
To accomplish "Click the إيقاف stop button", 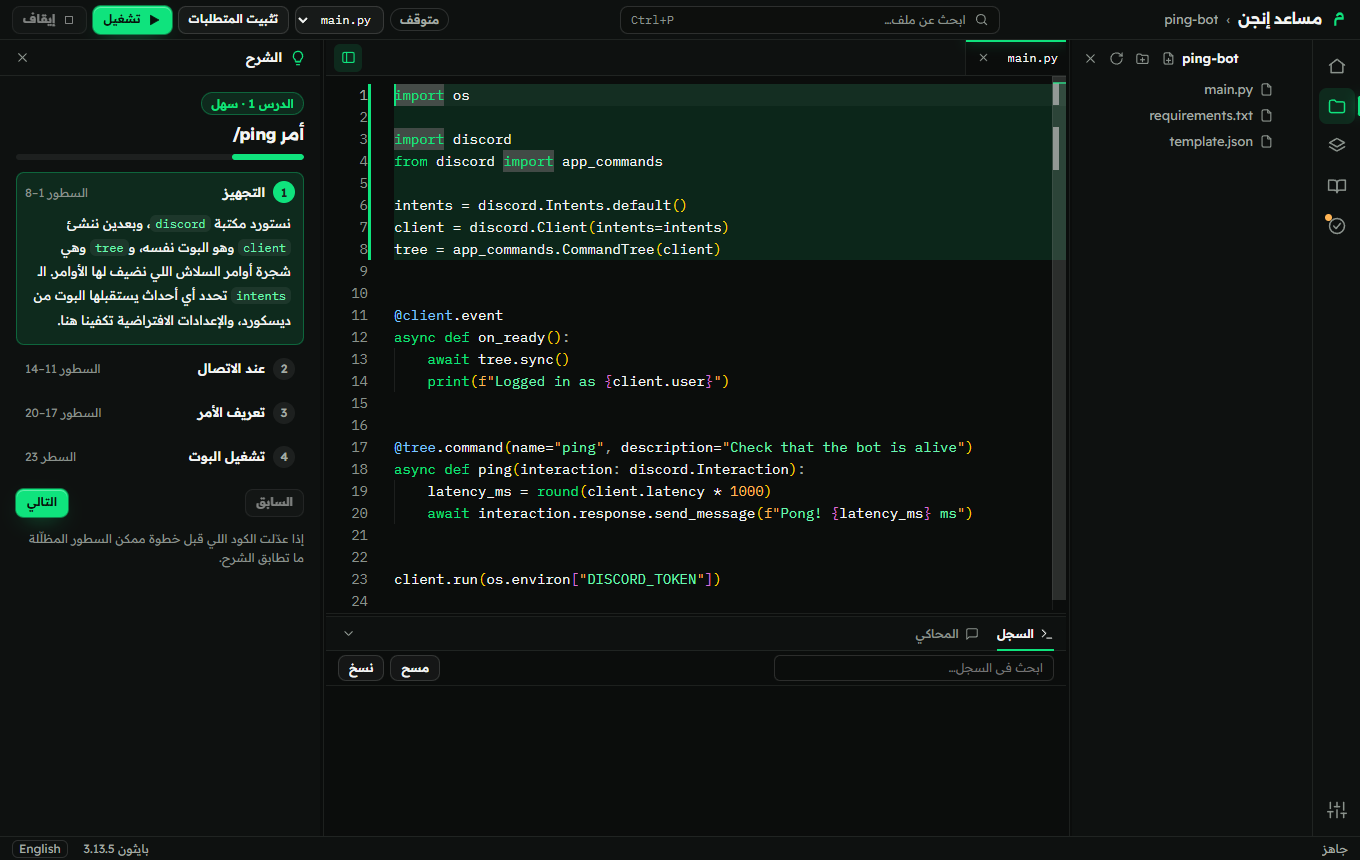I will click(x=49, y=20).
